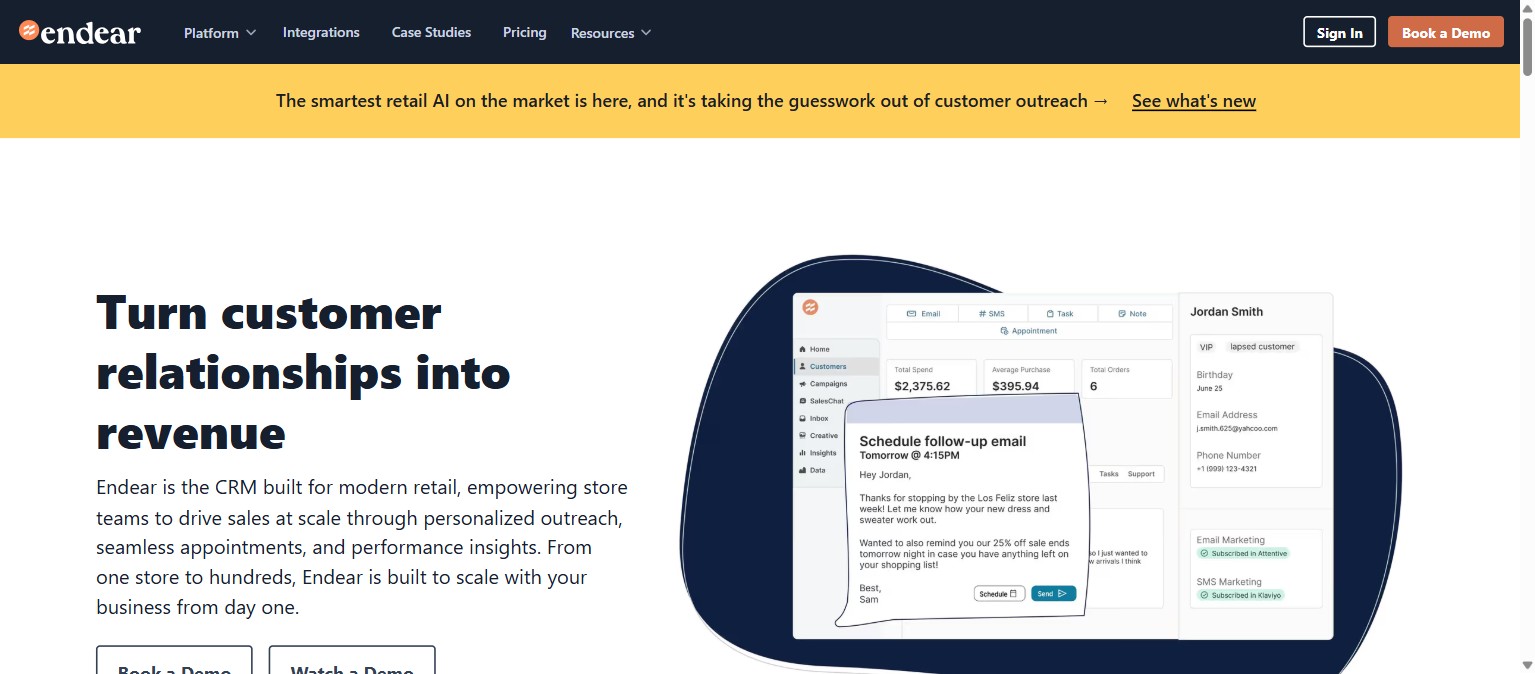Click the Schedule button in email card

999,593
